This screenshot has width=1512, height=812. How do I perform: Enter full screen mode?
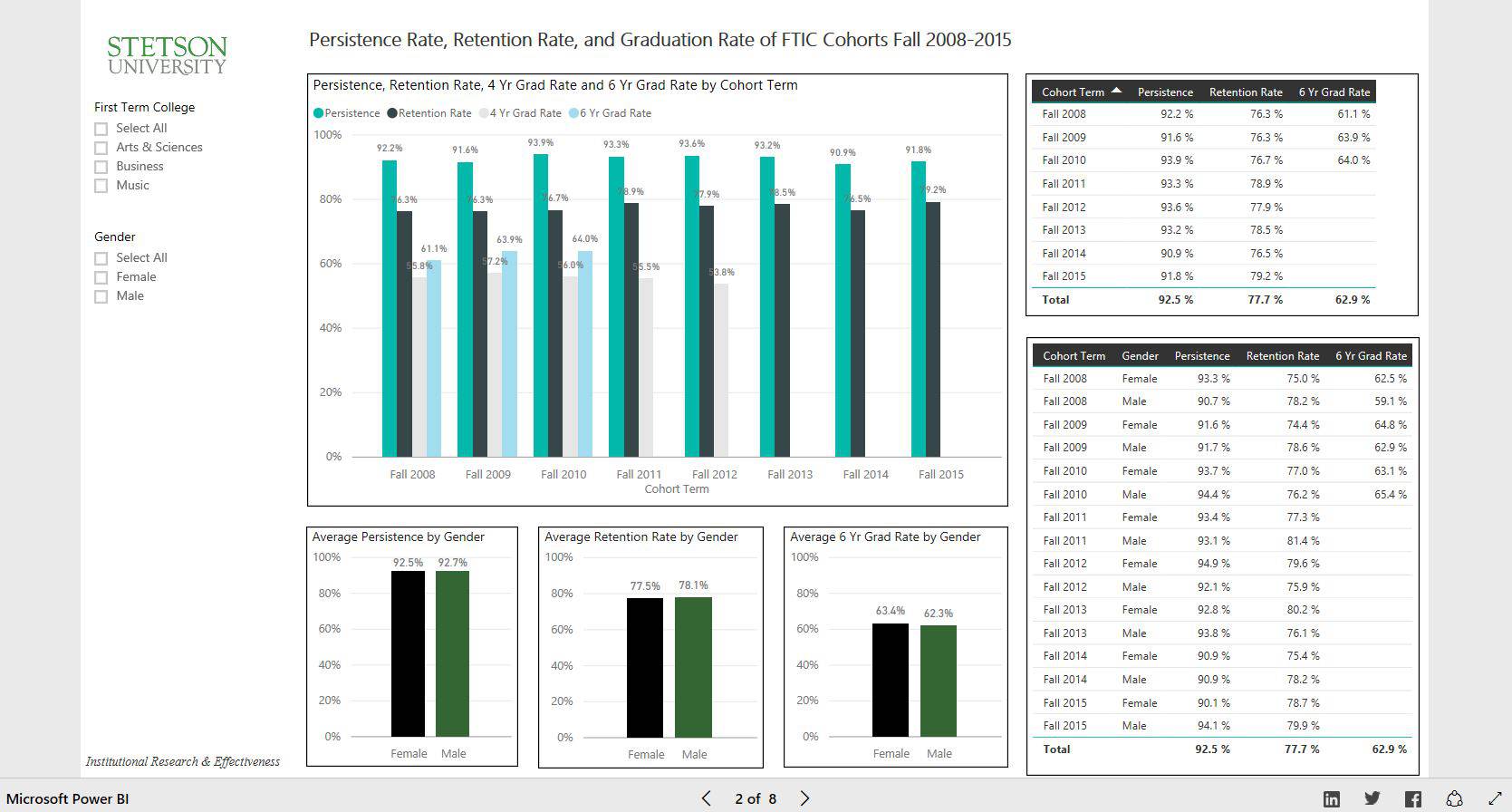(1495, 798)
